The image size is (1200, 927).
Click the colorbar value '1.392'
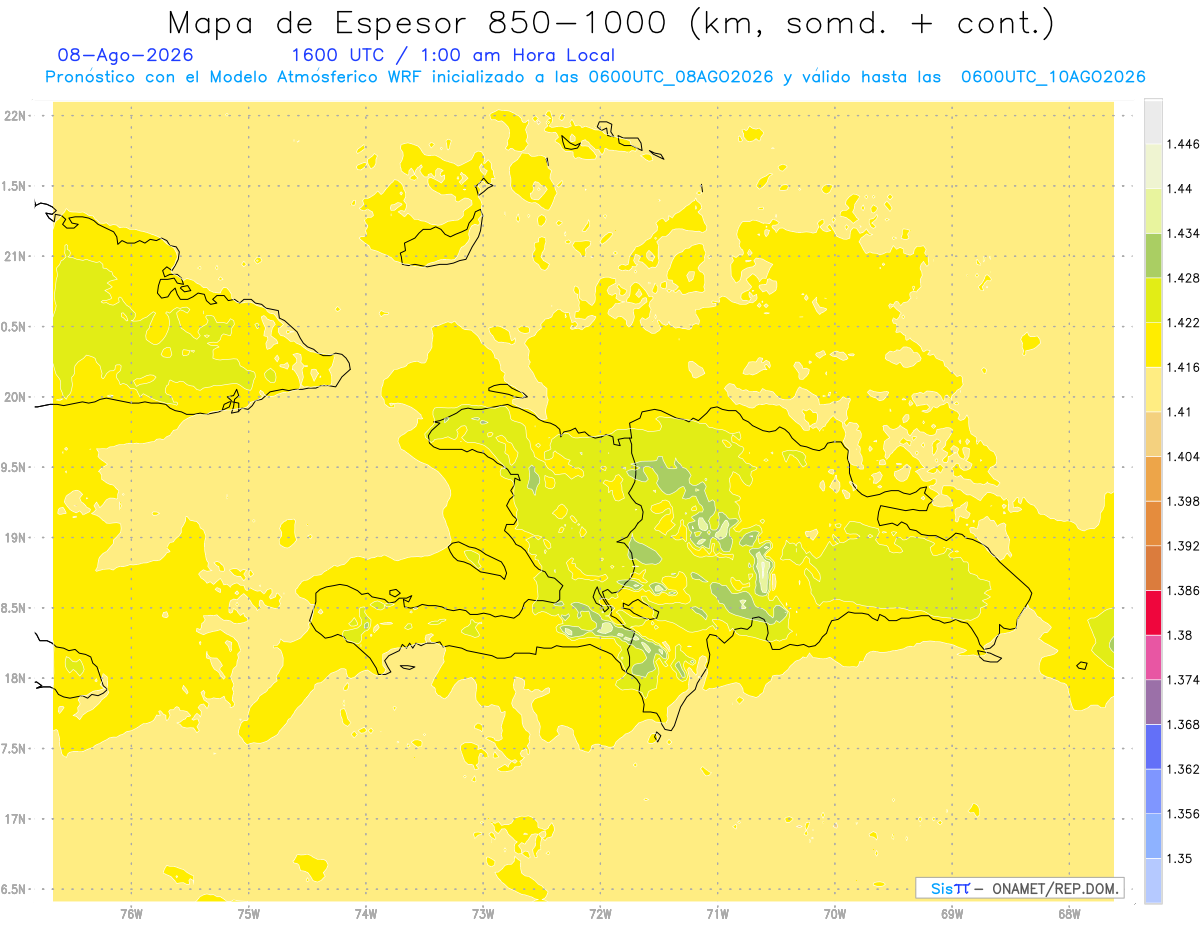tap(1183, 546)
